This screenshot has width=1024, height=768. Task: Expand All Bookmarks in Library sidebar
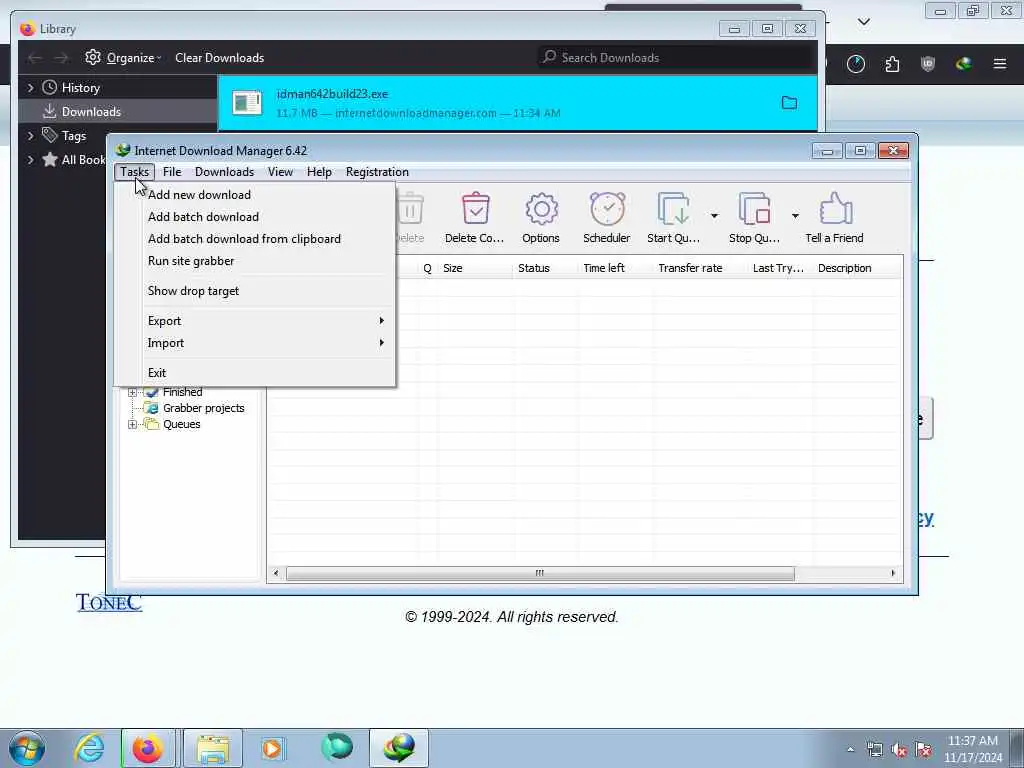[30, 160]
